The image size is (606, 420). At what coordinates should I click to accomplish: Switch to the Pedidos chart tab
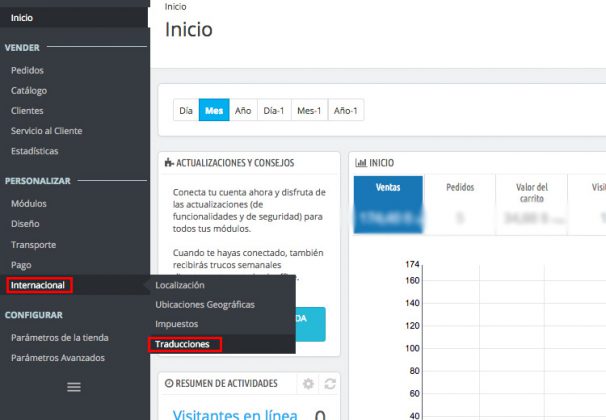[459, 187]
